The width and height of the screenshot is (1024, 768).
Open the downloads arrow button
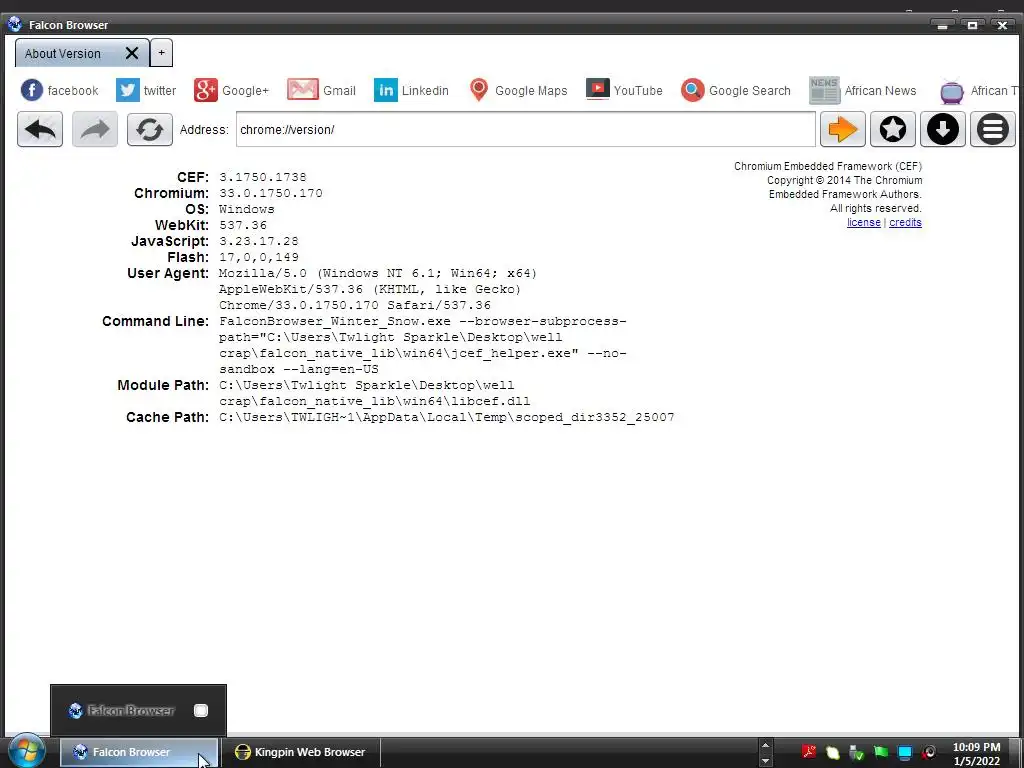(x=942, y=129)
